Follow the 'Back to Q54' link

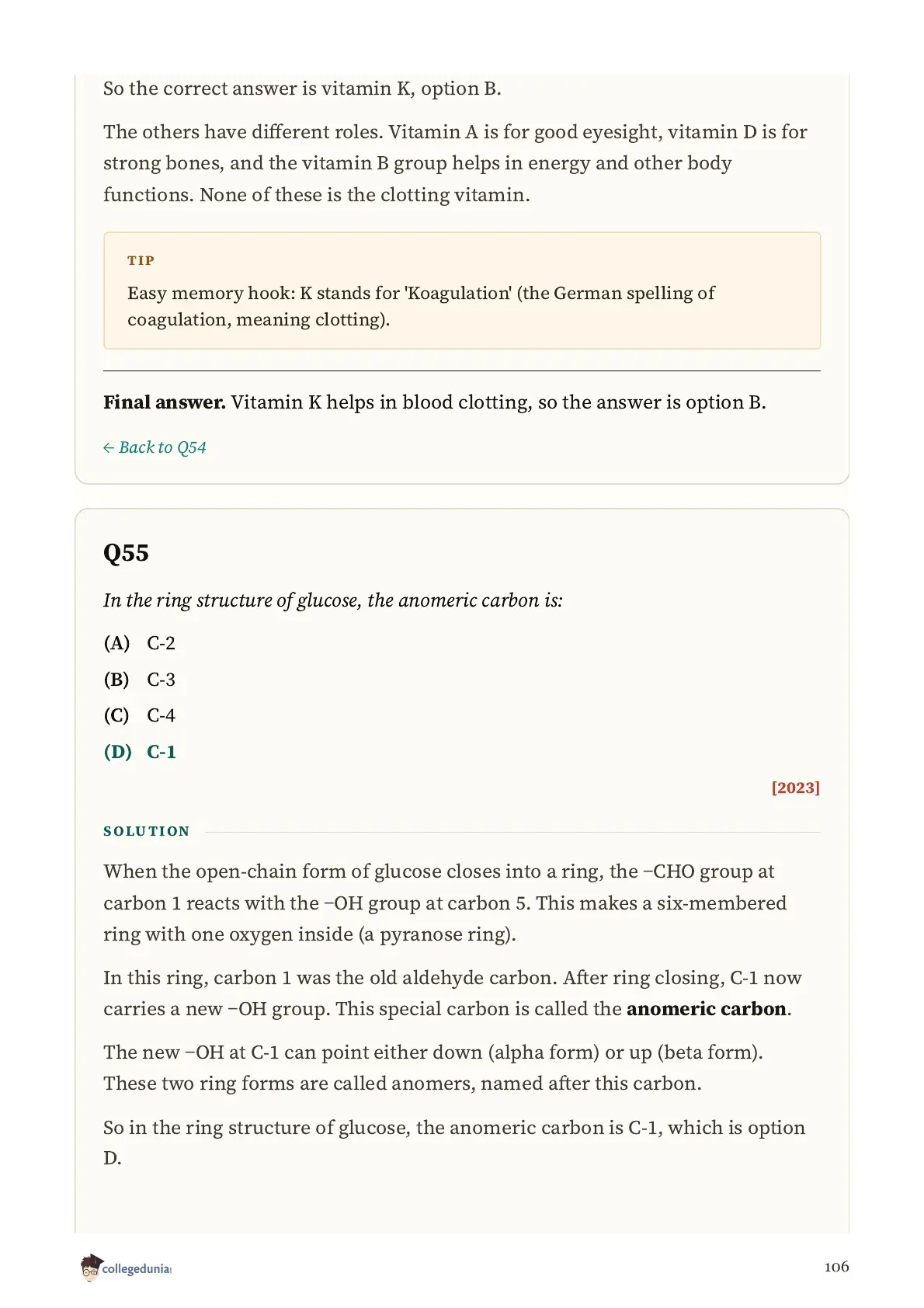[x=155, y=447]
